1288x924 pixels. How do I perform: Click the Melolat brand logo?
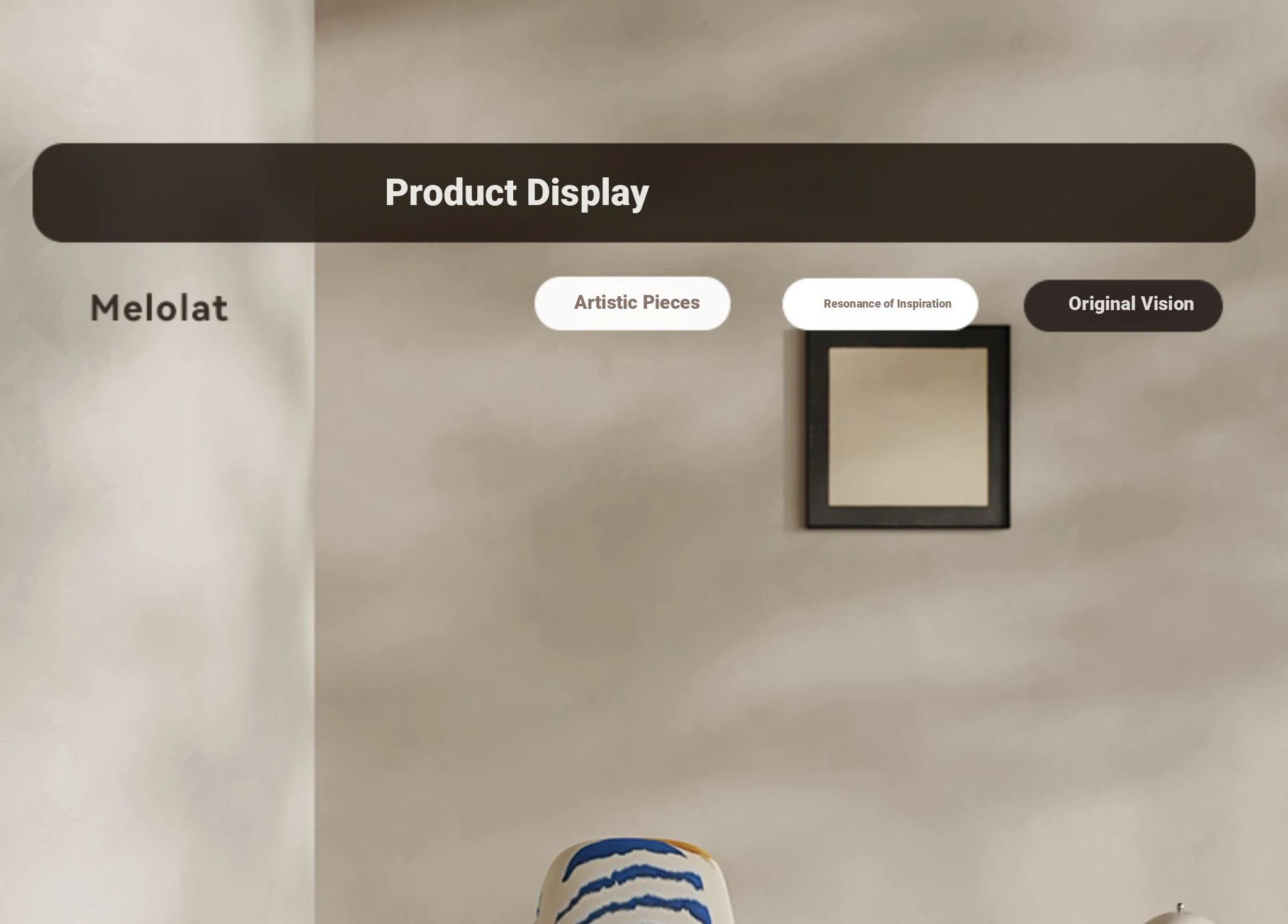(x=159, y=308)
